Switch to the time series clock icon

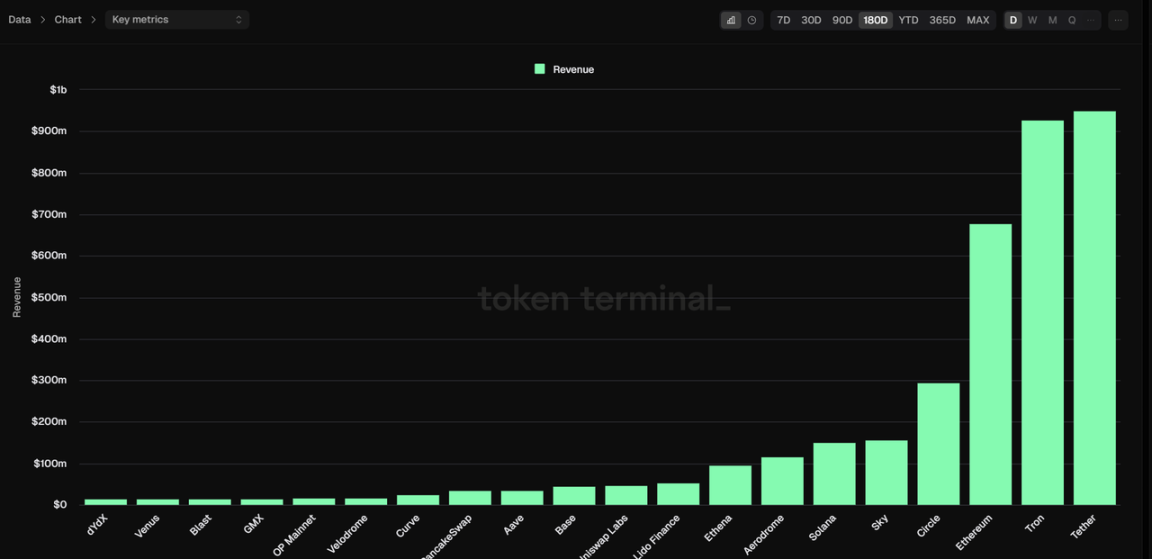(x=752, y=20)
